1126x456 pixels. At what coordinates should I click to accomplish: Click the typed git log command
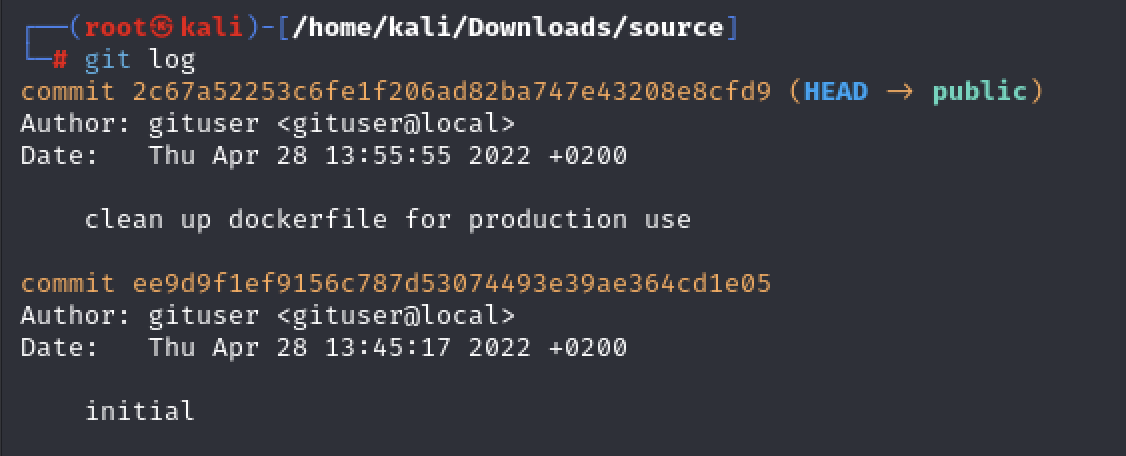coord(140,60)
